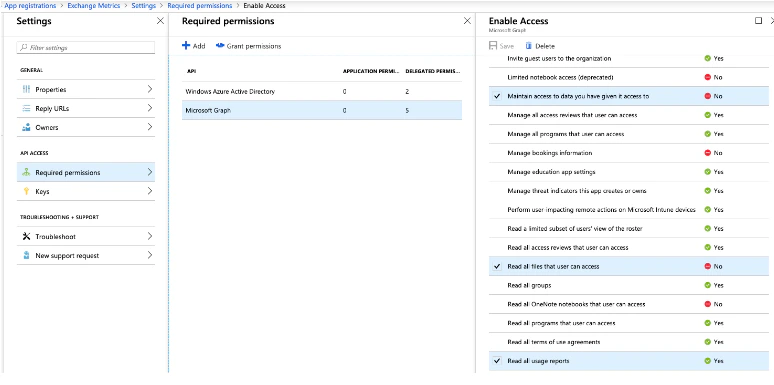This screenshot has height=385, width=774.
Task: Open the Keys settings item
Action: tap(86, 192)
